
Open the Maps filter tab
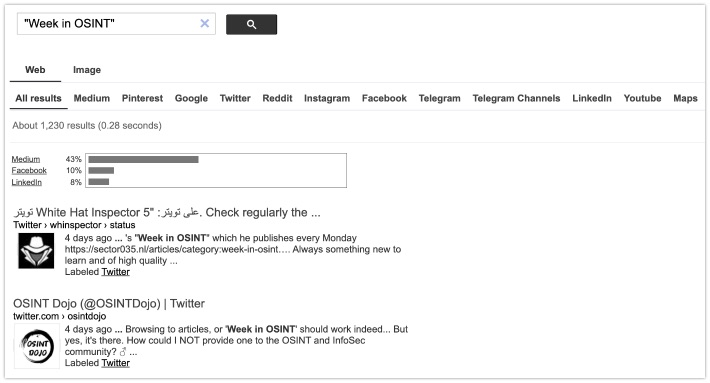click(x=685, y=98)
